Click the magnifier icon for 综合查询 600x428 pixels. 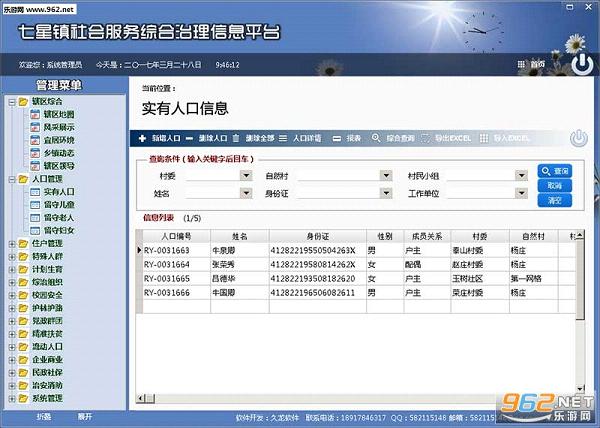point(376,138)
